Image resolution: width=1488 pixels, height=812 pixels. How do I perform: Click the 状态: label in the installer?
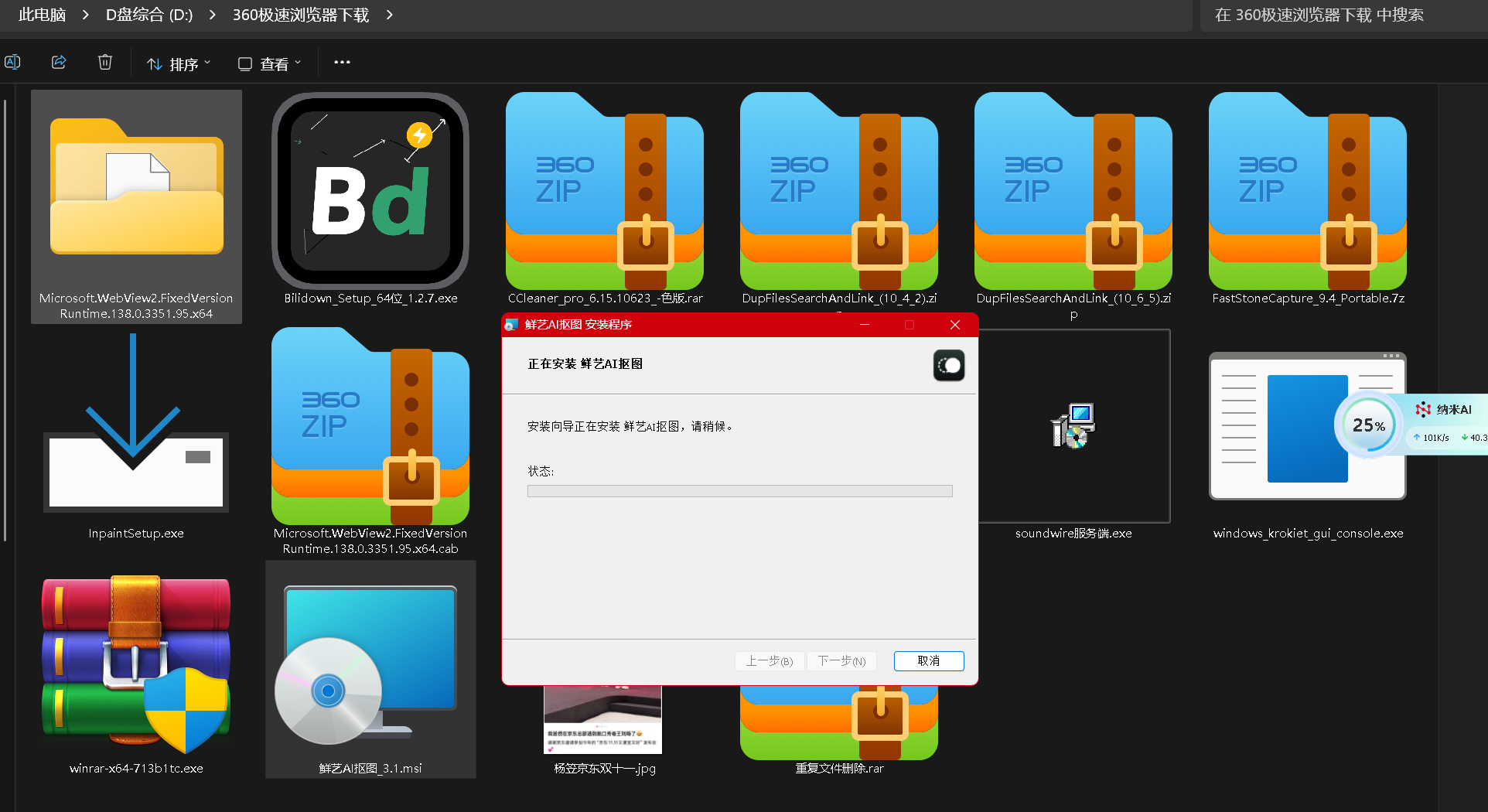(541, 471)
